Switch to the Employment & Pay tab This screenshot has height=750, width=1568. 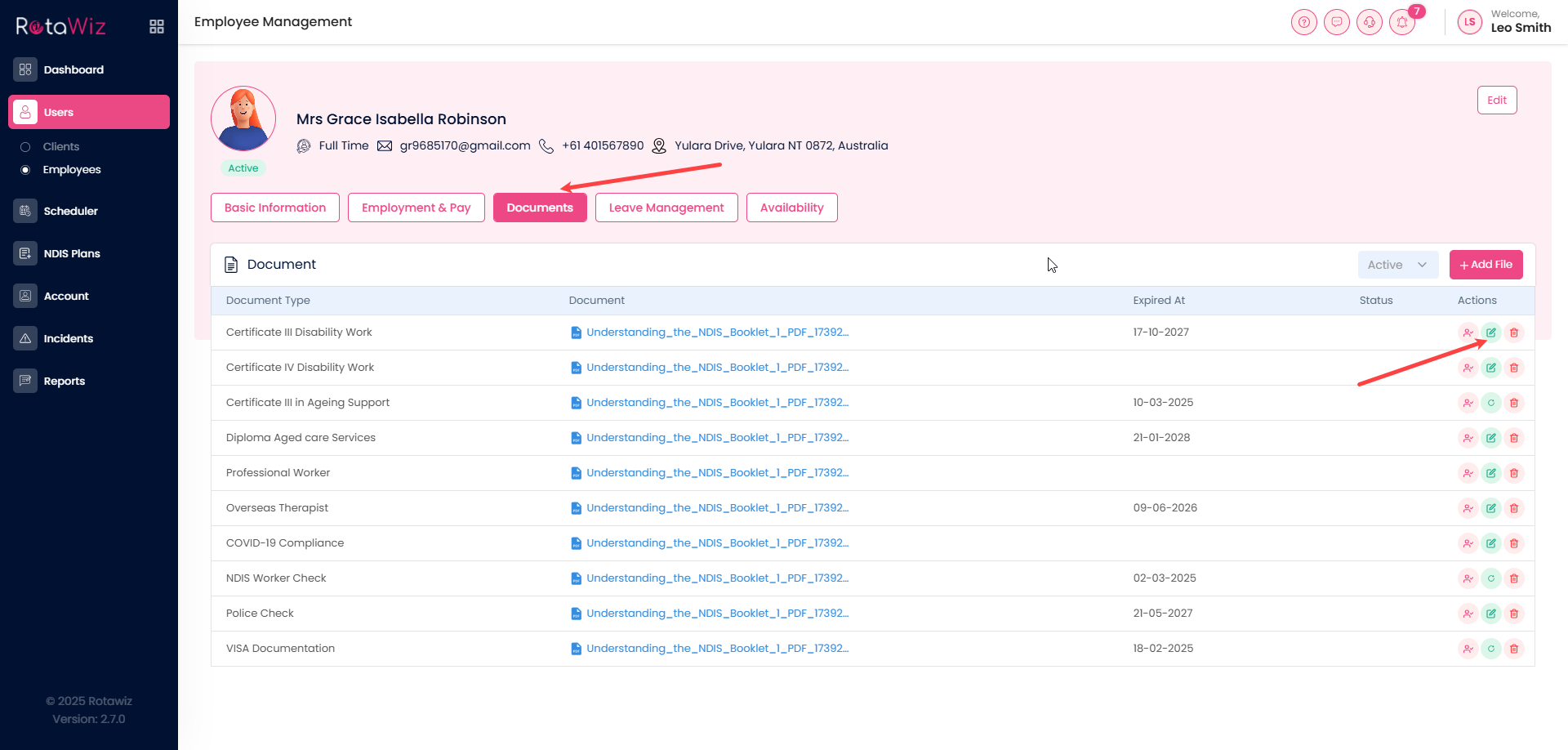coord(416,208)
